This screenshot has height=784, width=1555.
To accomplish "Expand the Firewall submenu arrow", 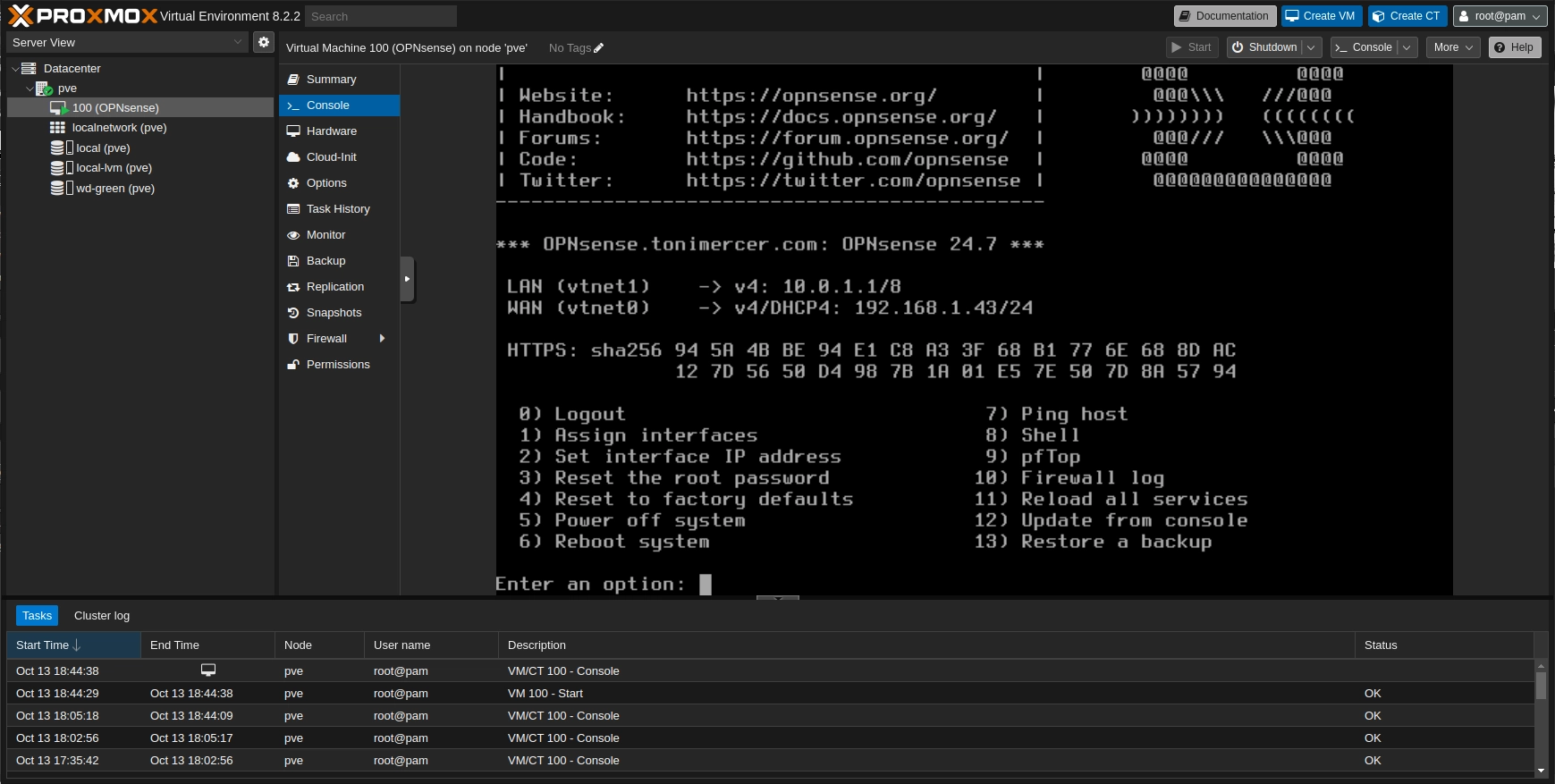I will (x=383, y=338).
